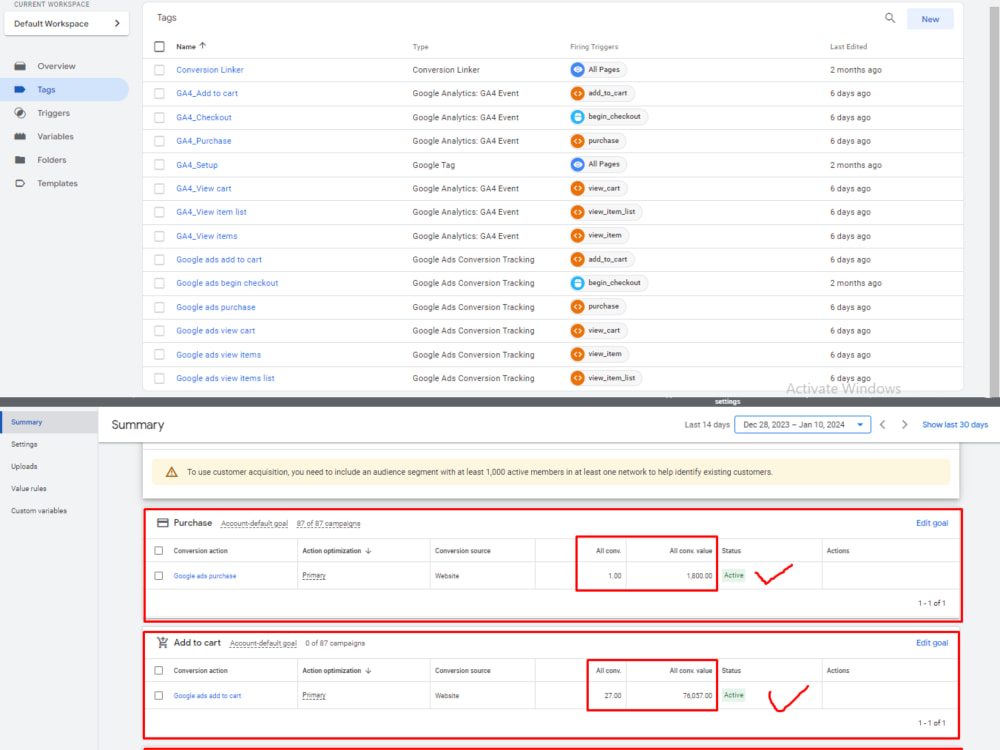Open 87 of 87 campaigns link
1000x750 pixels.
point(328,524)
